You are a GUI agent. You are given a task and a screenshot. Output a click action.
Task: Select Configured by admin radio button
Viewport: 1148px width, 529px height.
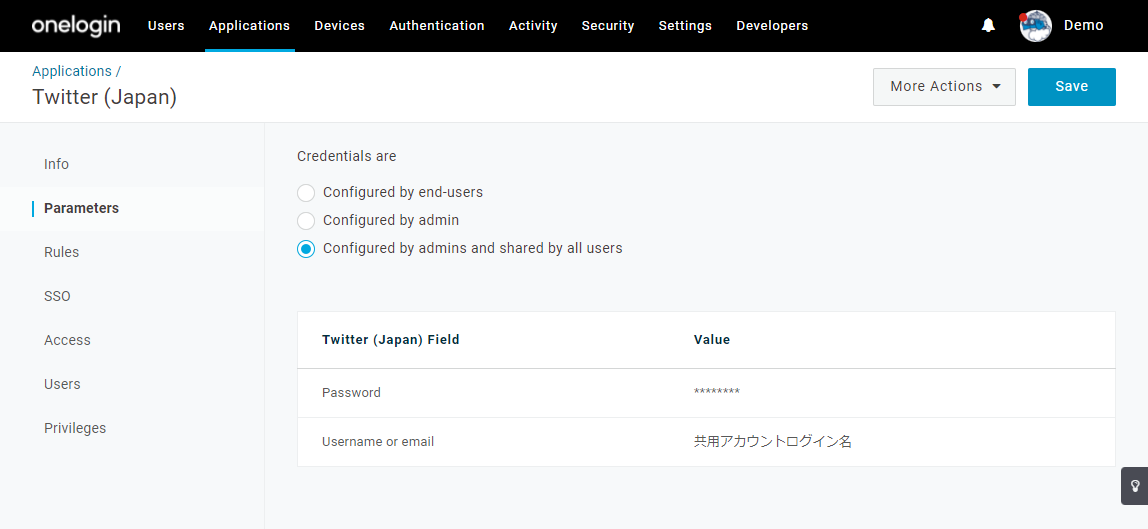306,220
